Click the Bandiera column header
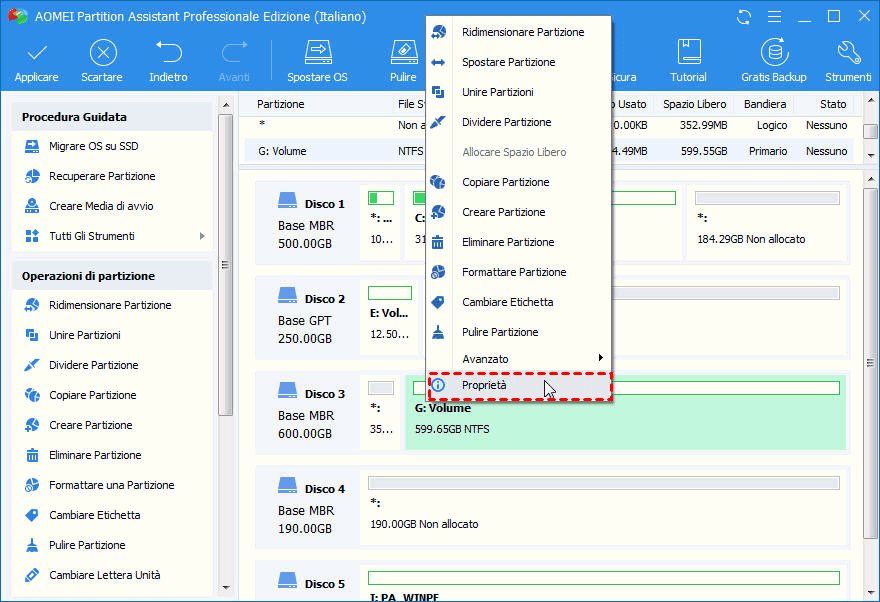Screen dimensions: 880x602 (764, 104)
